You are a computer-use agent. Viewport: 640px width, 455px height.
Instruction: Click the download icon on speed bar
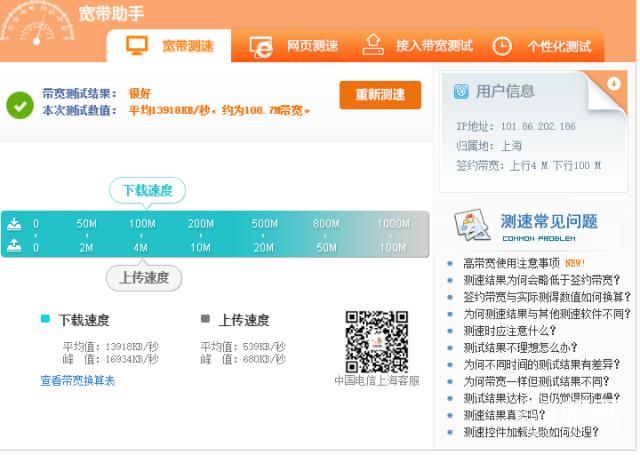pyautogui.click(x=14, y=224)
